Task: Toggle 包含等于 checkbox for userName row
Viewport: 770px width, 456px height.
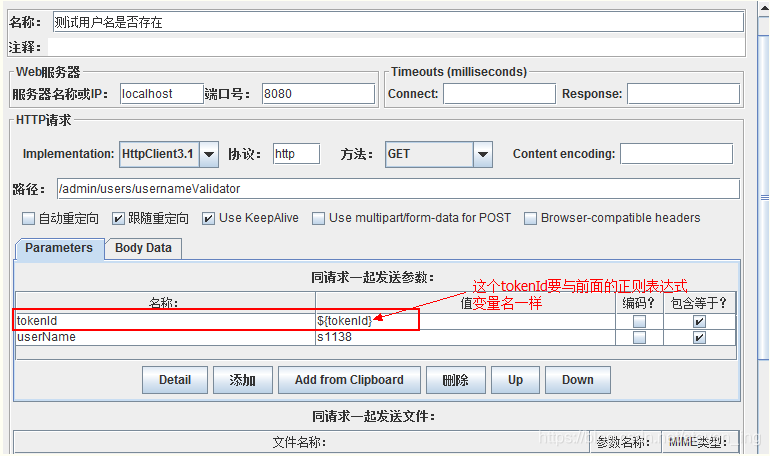Action: coord(699,338)
